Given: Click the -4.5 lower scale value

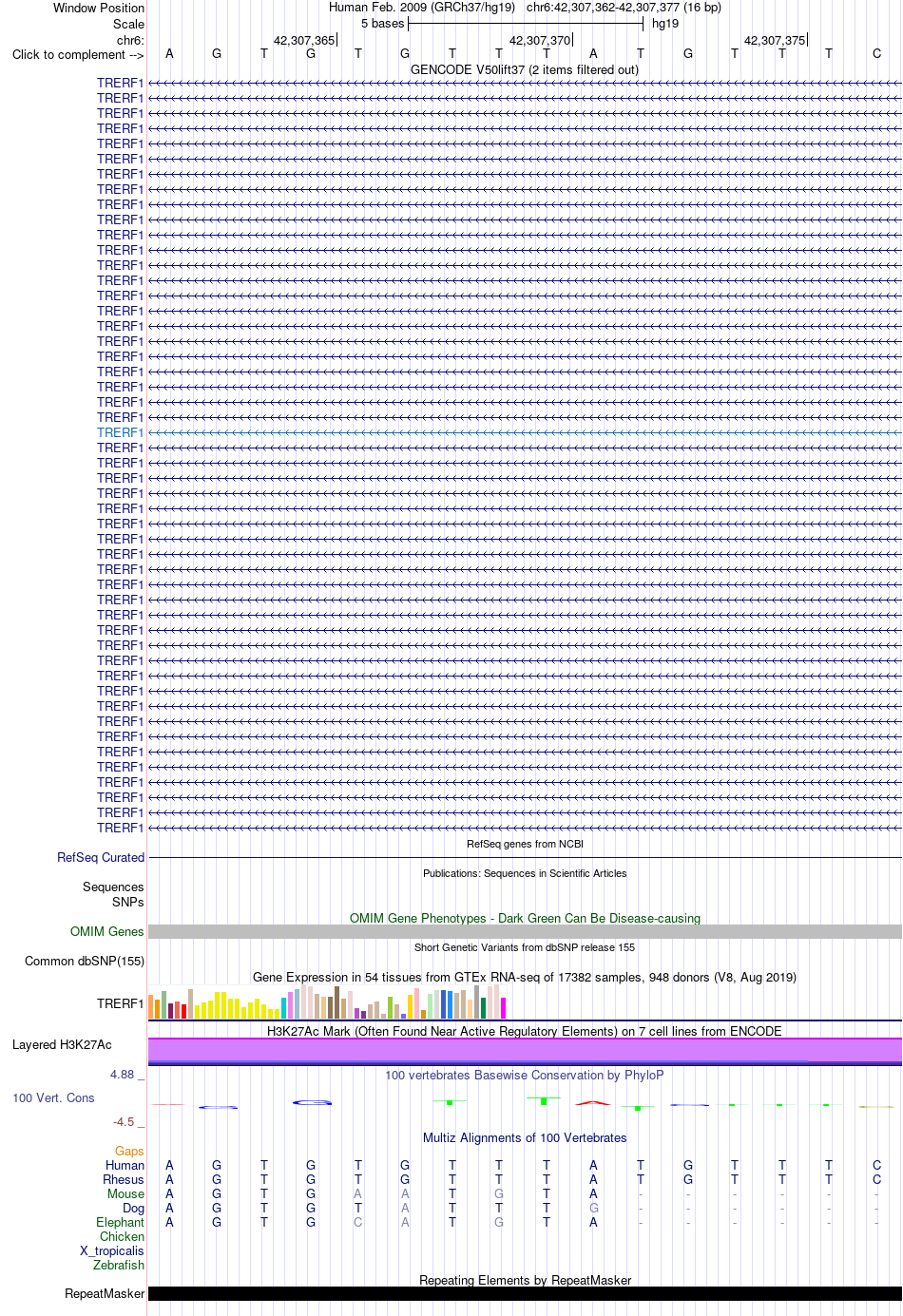Looking at the screenshot, I should pyautogui.click(x=125, y=1121).
